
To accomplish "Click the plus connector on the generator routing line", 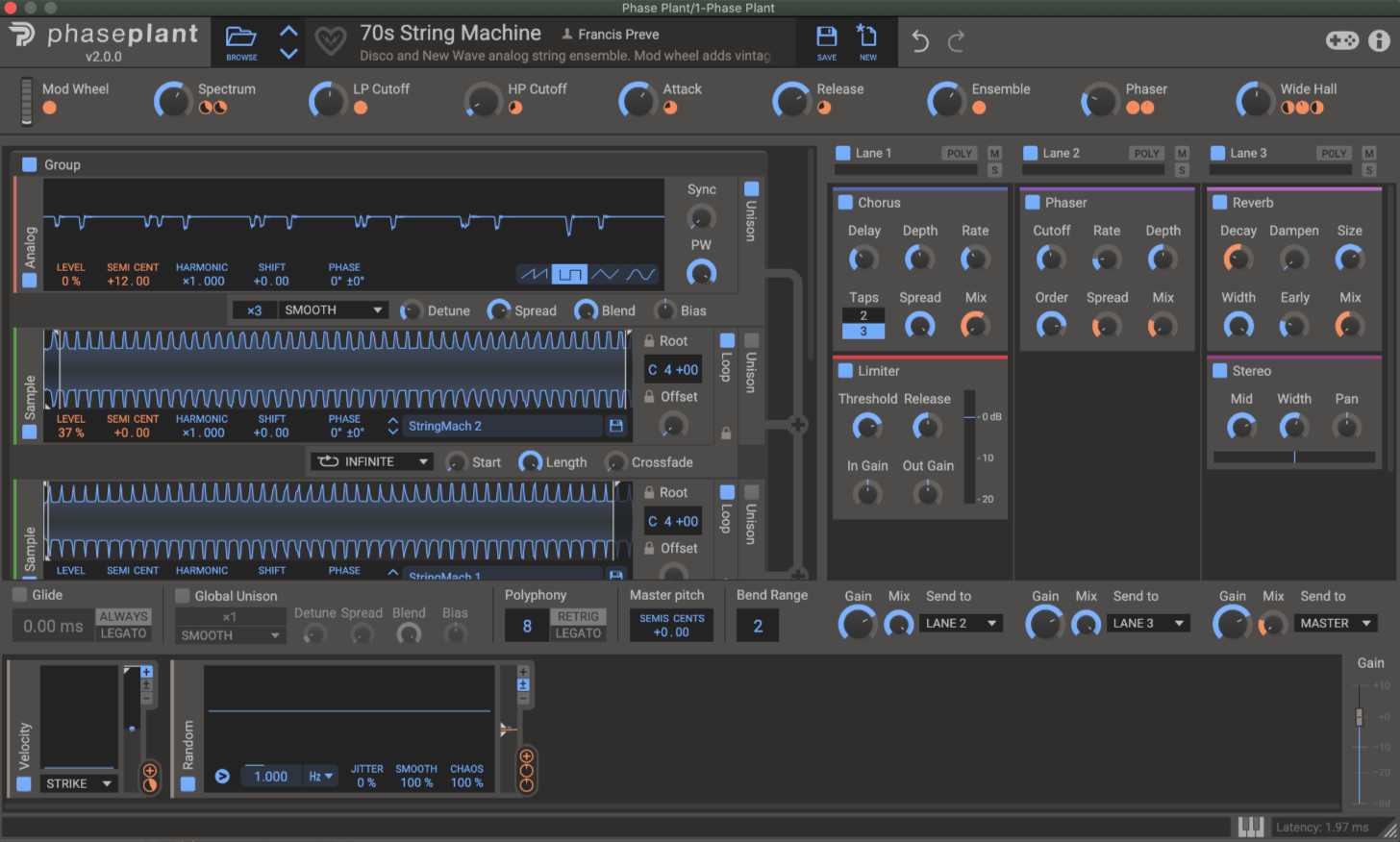I will click(797, 425).
